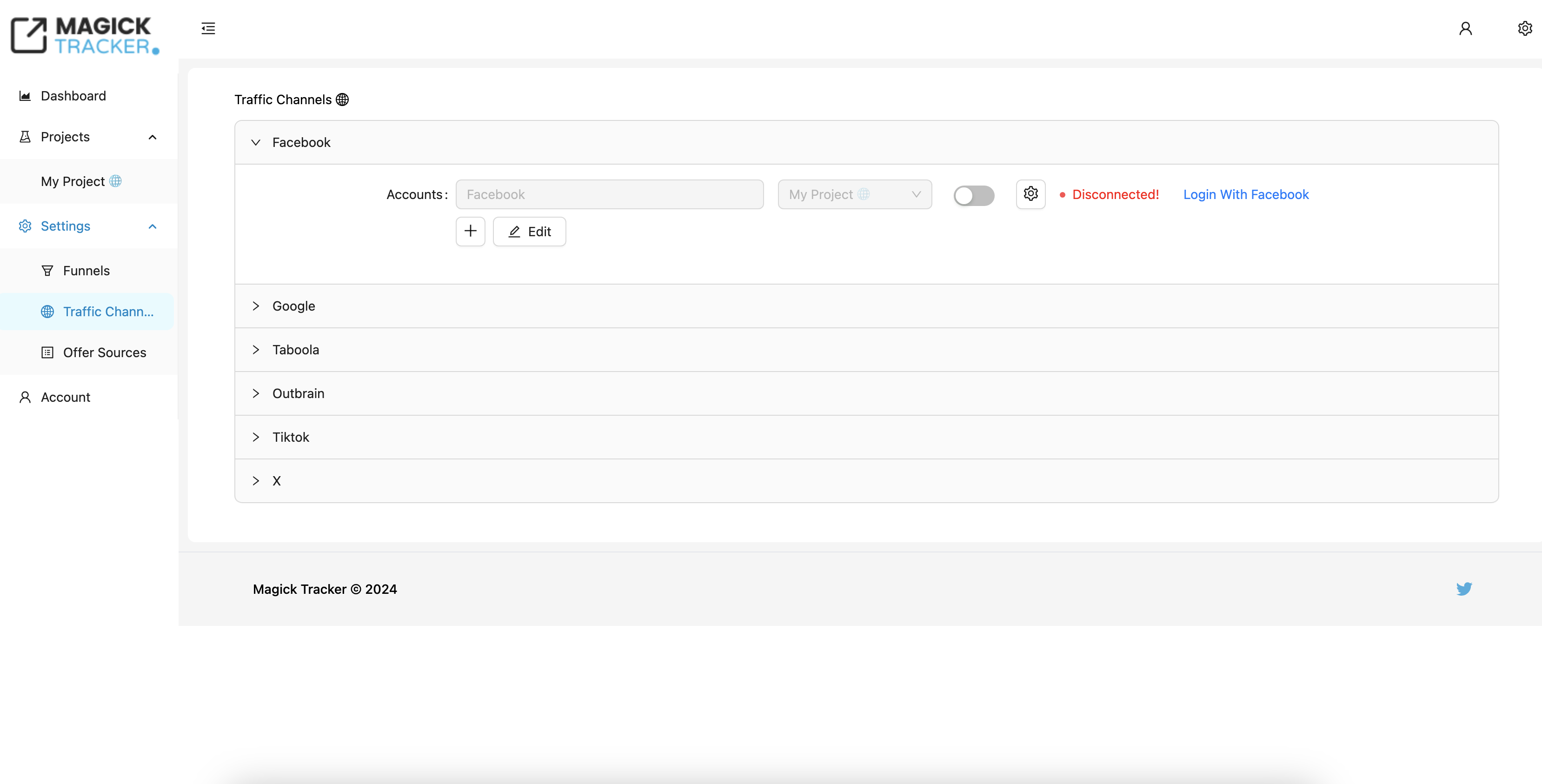
Task: Add a new Facebook account with the plus button
Action: click(x=471, y=231)
